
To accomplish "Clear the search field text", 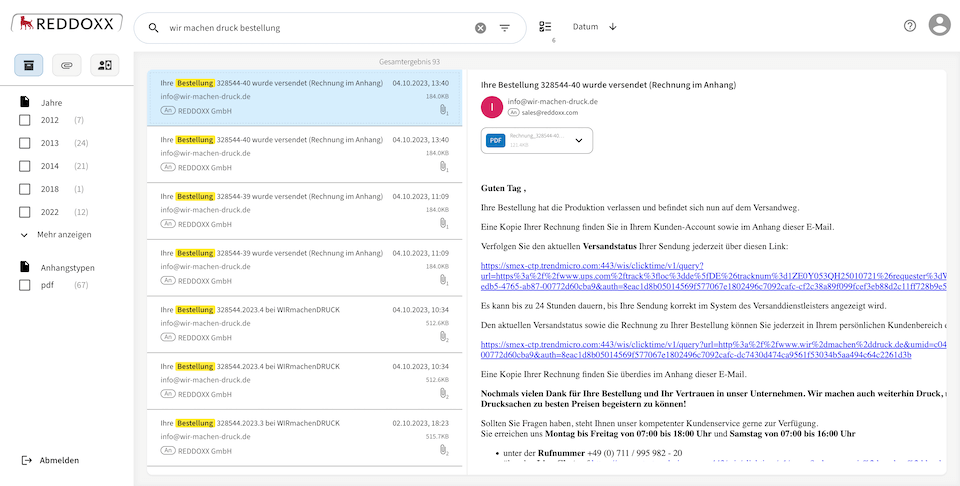I will (481, 28).
